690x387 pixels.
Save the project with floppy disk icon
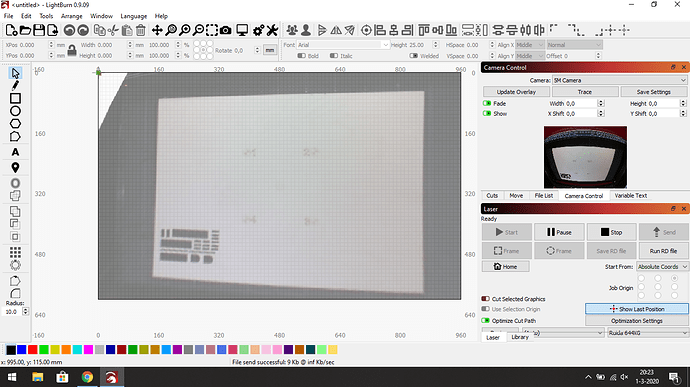(39, 30)
